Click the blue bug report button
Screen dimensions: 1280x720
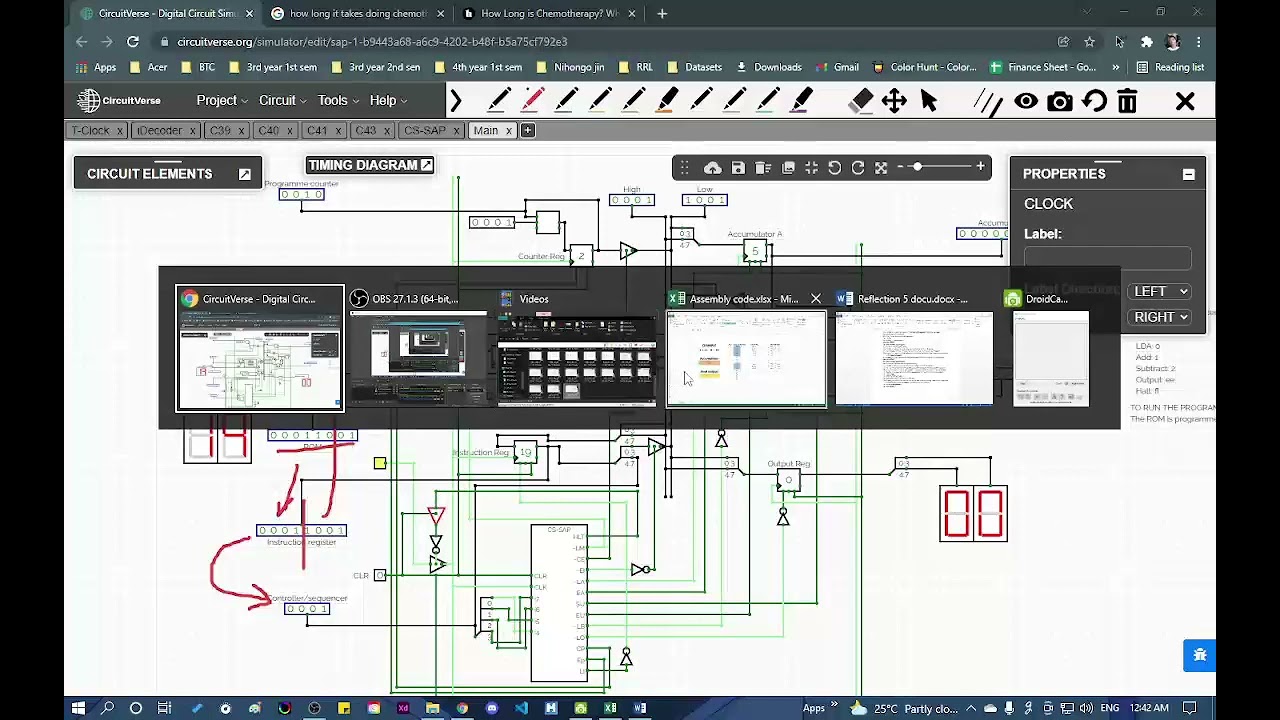tap(1199, 655)
